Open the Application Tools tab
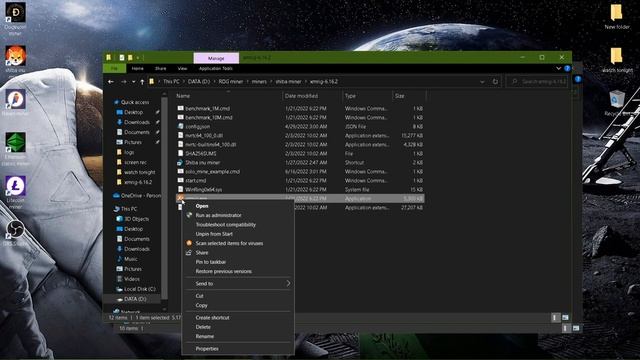640x360 pixels. 216,69
